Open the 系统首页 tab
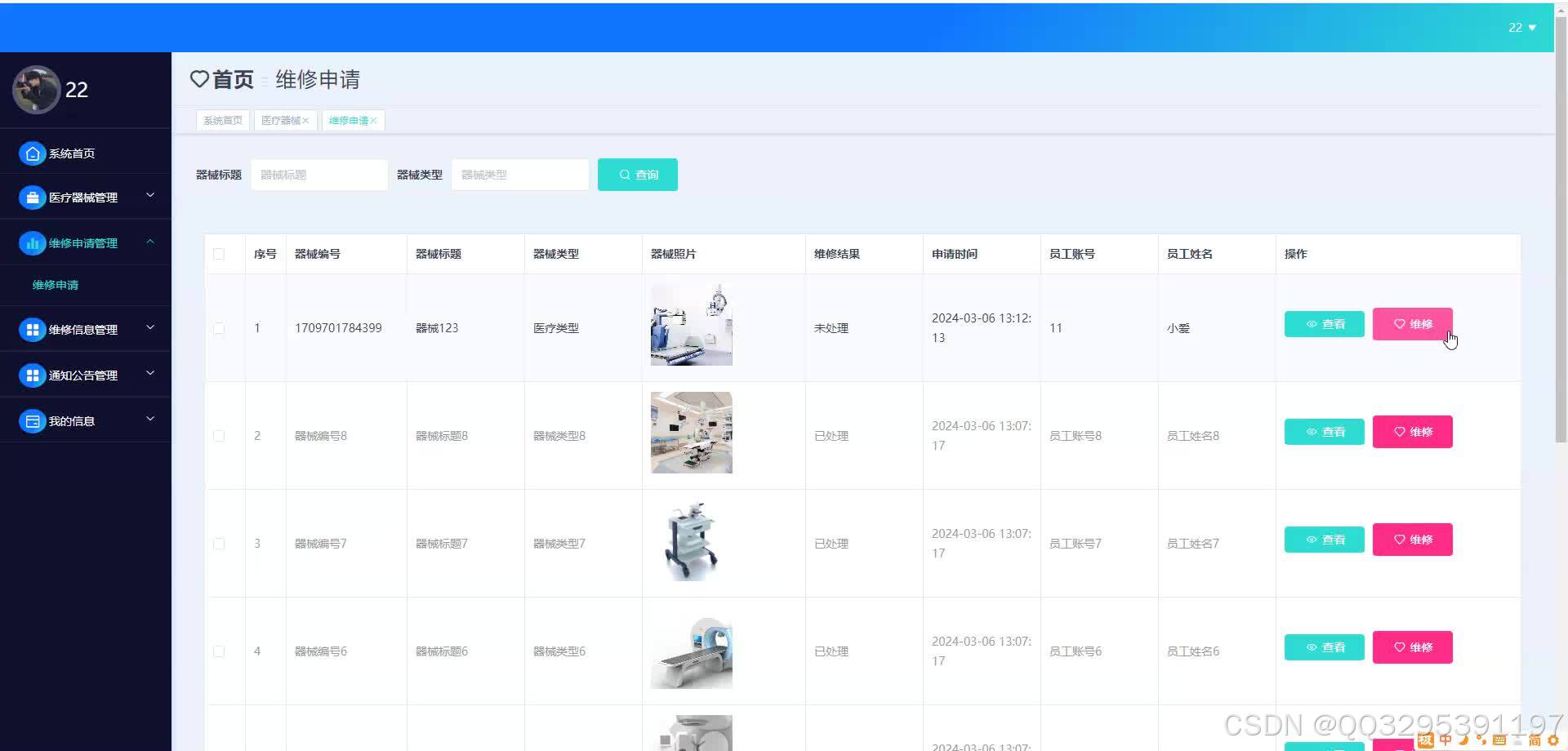The height and width of the screenshot is (751, 1568). (222, 120)
